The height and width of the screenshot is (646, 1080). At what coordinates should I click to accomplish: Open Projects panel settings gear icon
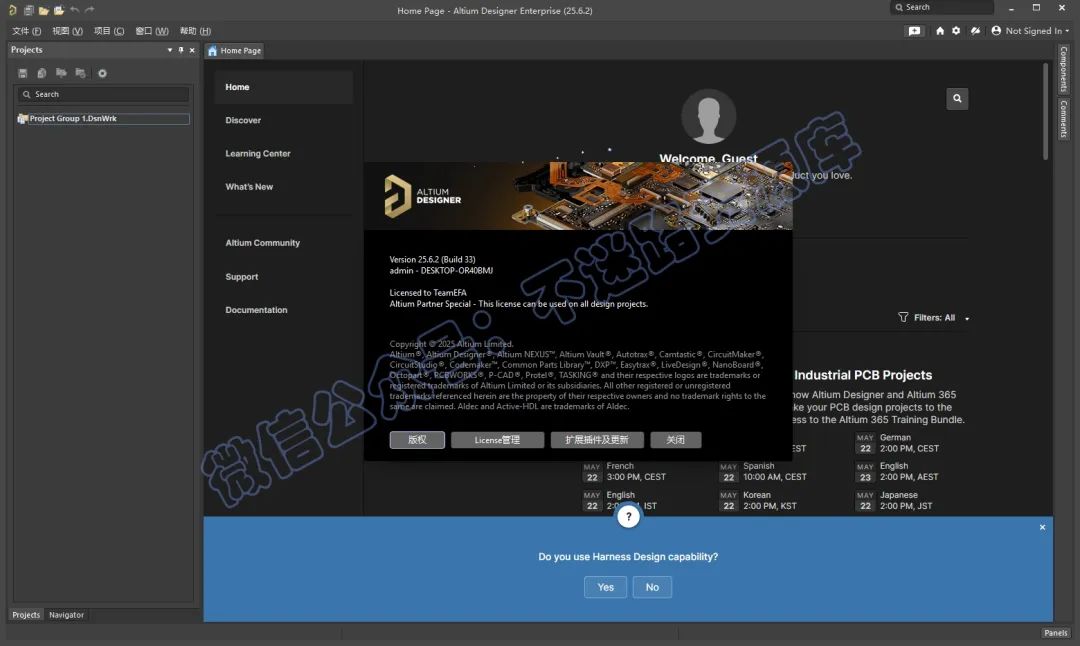tap(102, 73)
